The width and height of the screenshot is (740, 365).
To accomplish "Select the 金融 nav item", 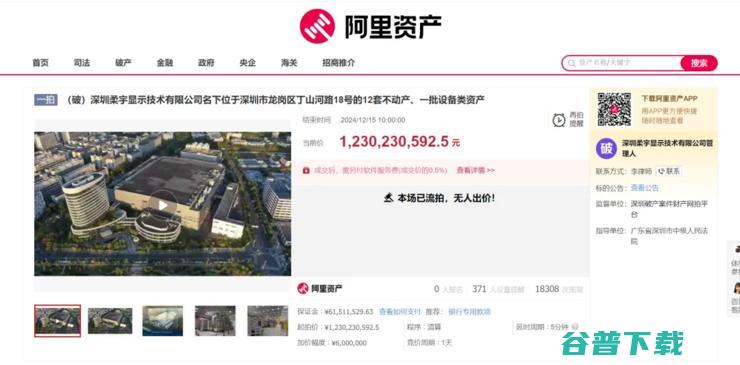I will [165, 63].
